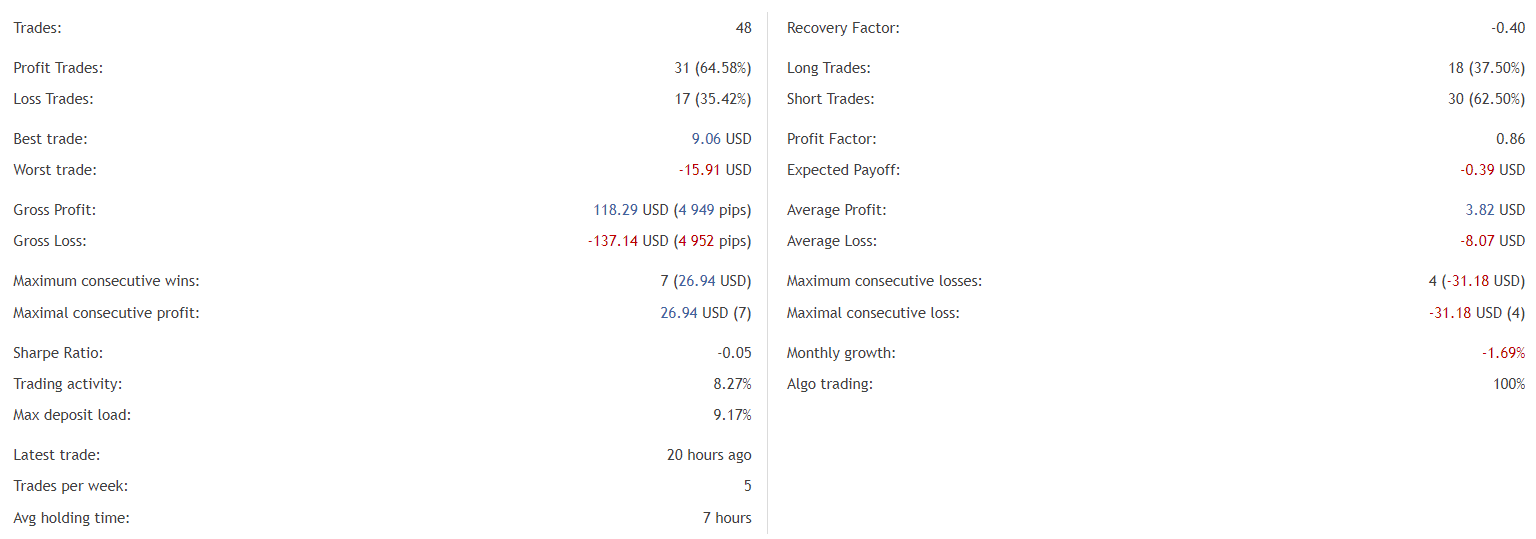
Task: Click the Algo trading label
Action: tap(829, 384)
